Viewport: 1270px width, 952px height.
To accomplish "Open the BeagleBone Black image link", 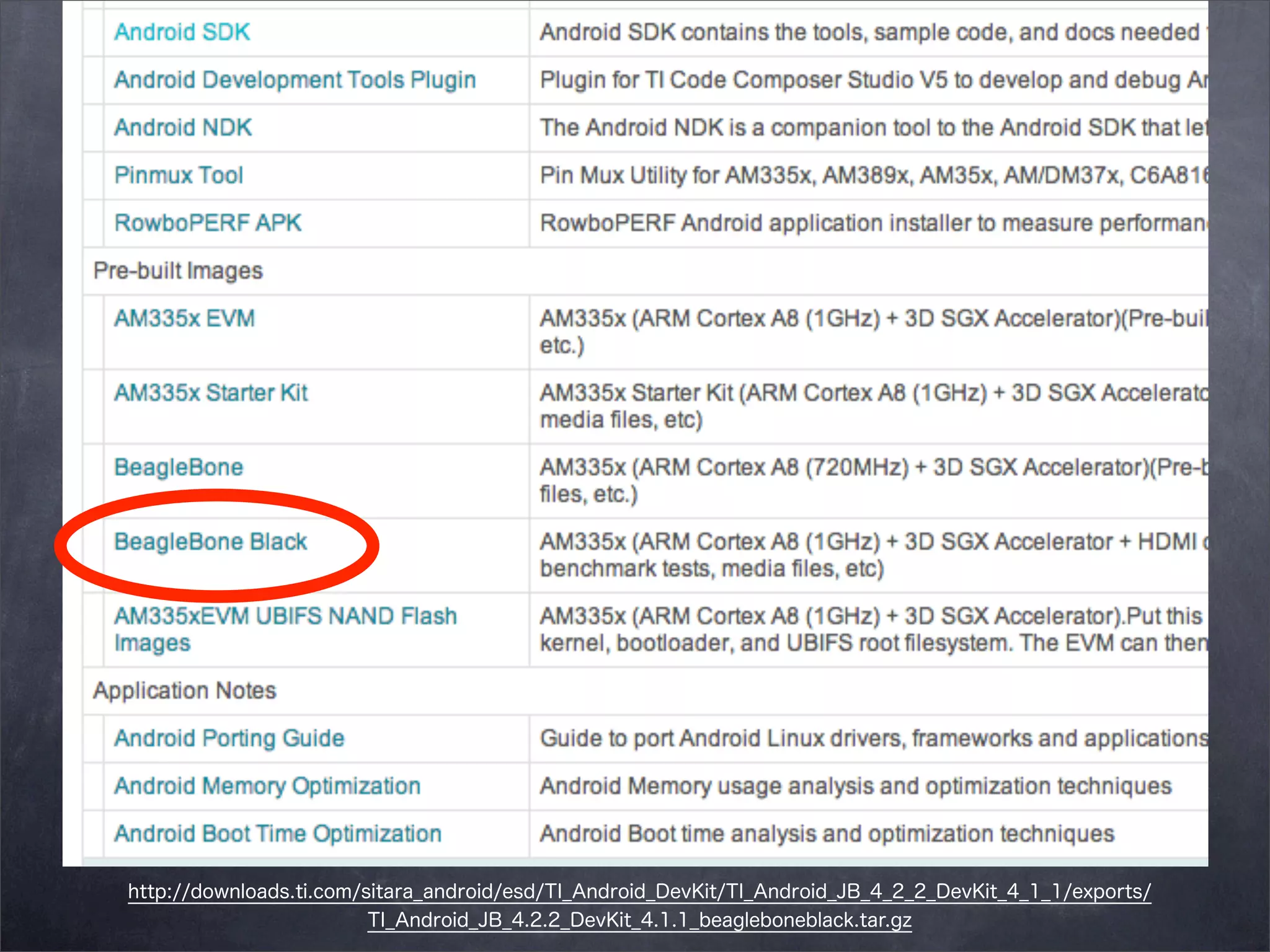I will pos(211,542).
